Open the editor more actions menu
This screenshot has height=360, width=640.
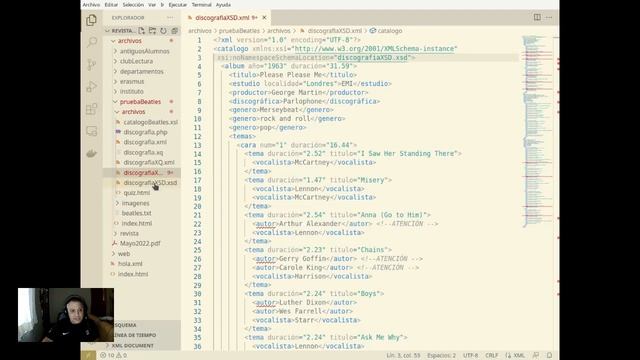tap(549, 18)
